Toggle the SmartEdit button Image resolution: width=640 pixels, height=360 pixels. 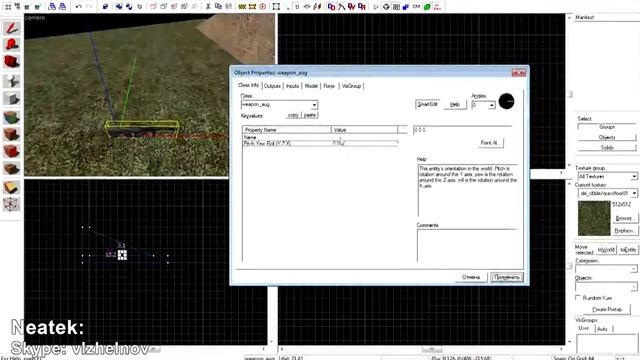click(x=427, y=104)
